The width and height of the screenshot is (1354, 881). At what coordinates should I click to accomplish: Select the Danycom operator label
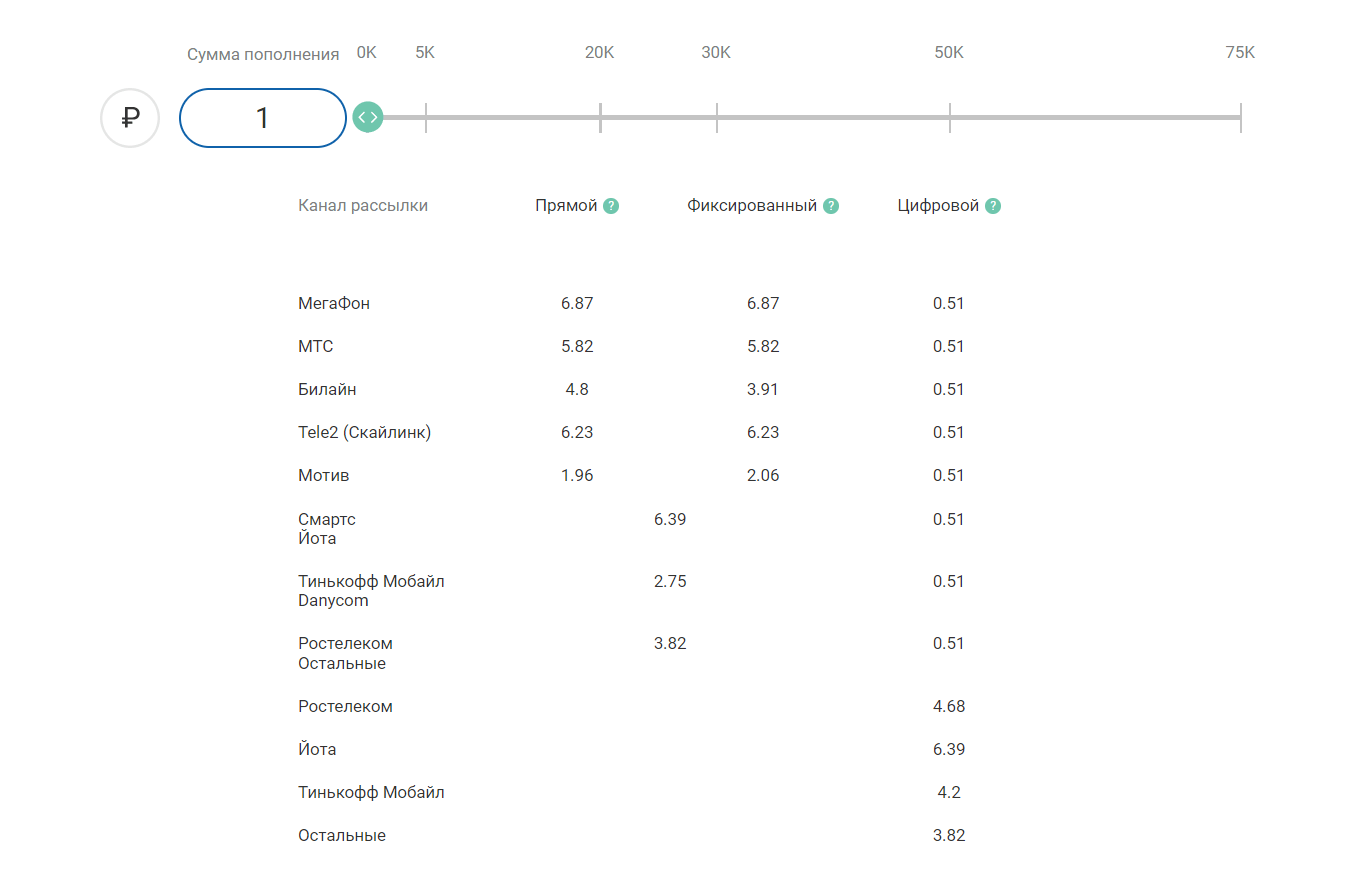[x=333, y=601]
